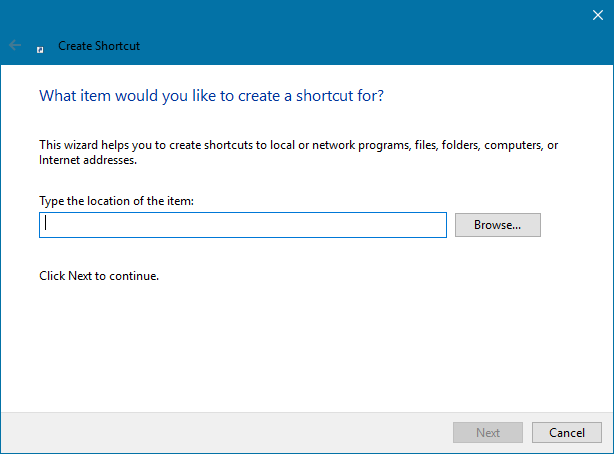
Task: Close the Create Shortcut wizard window
Action: click(x=597, y=13)
